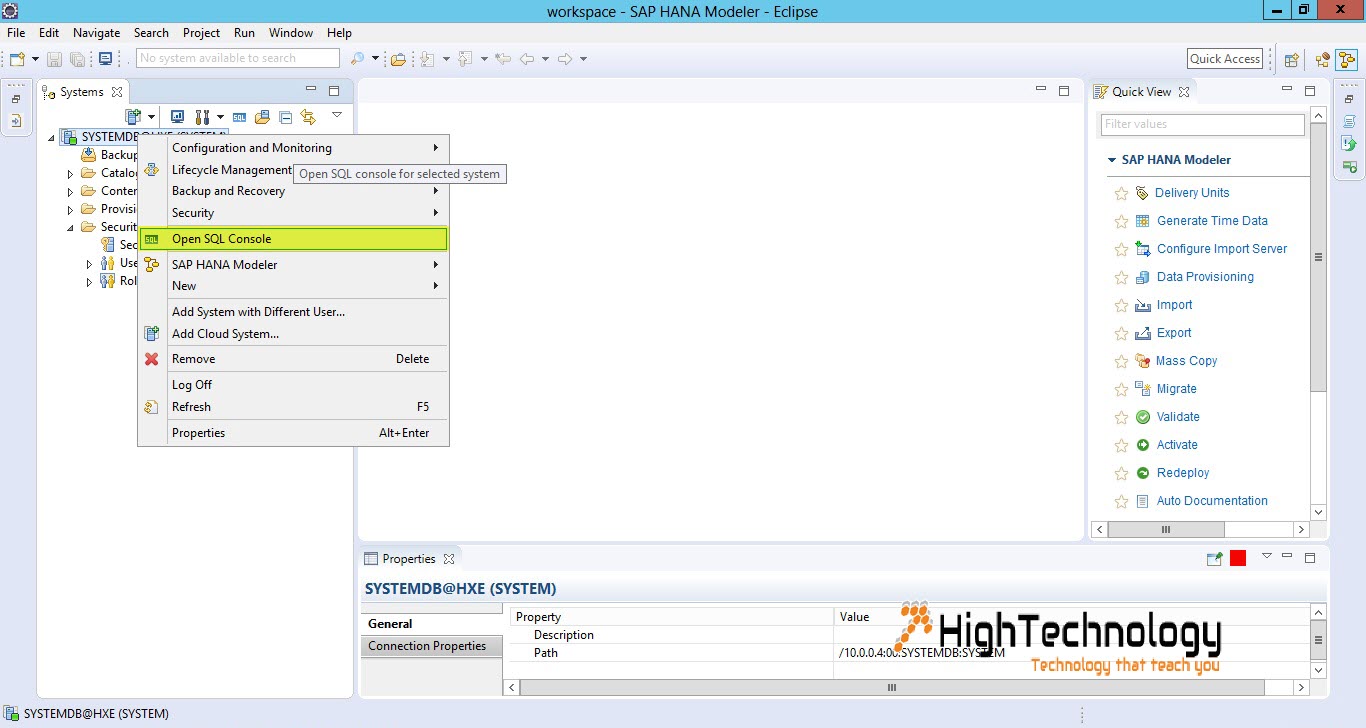This screenshot has height=728, width=1366.
Task: Click the Back navigation arrow icon
Action: [527, 59]
